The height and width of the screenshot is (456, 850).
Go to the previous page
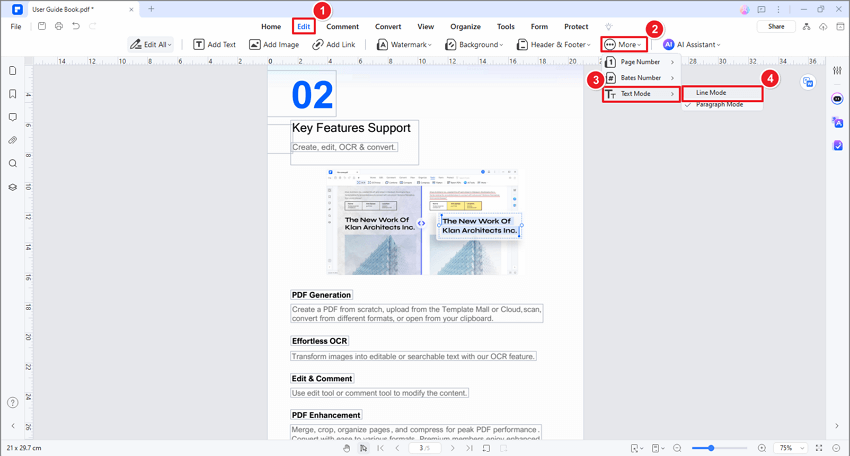[397, 448]
